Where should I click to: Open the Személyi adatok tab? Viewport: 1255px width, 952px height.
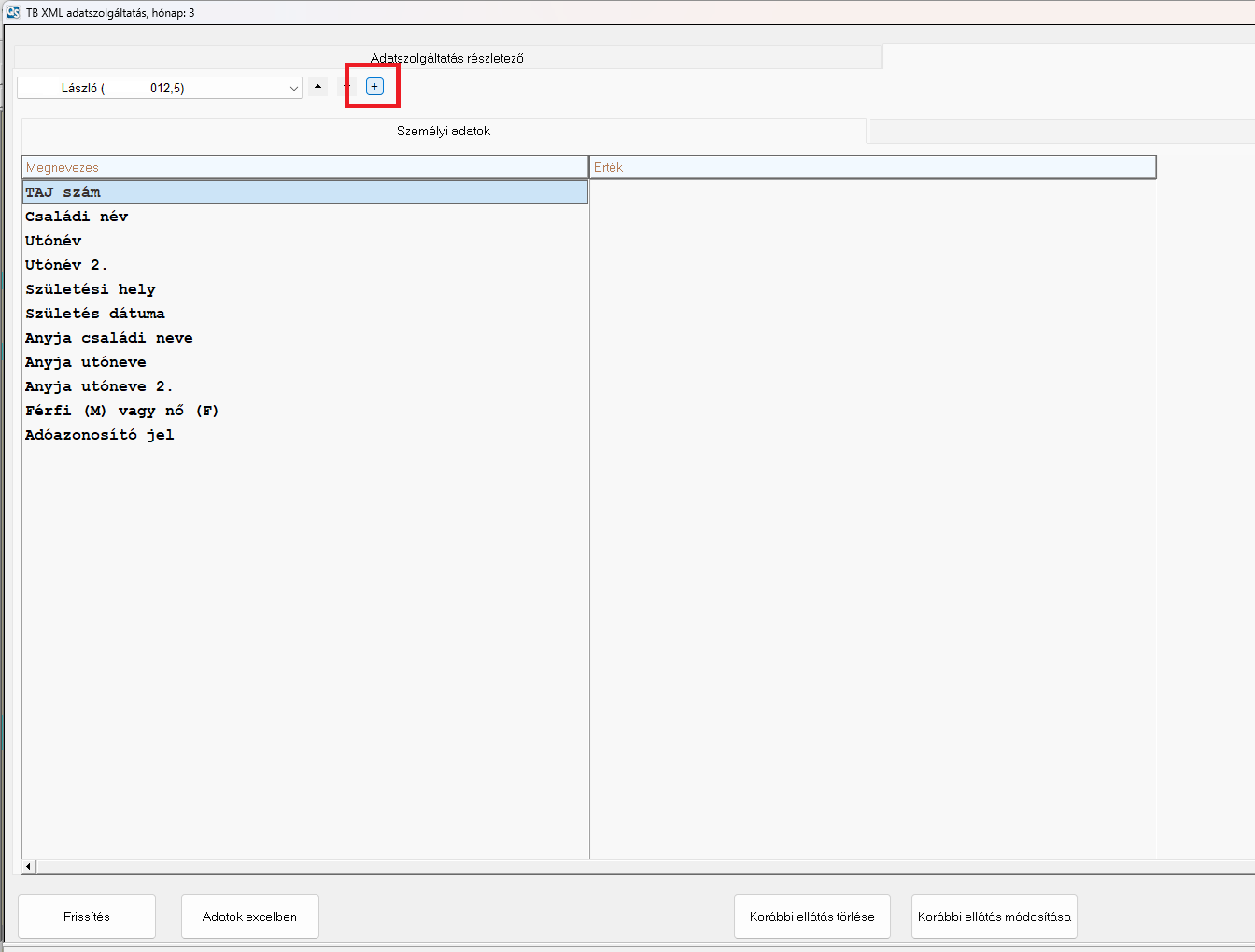444,132
